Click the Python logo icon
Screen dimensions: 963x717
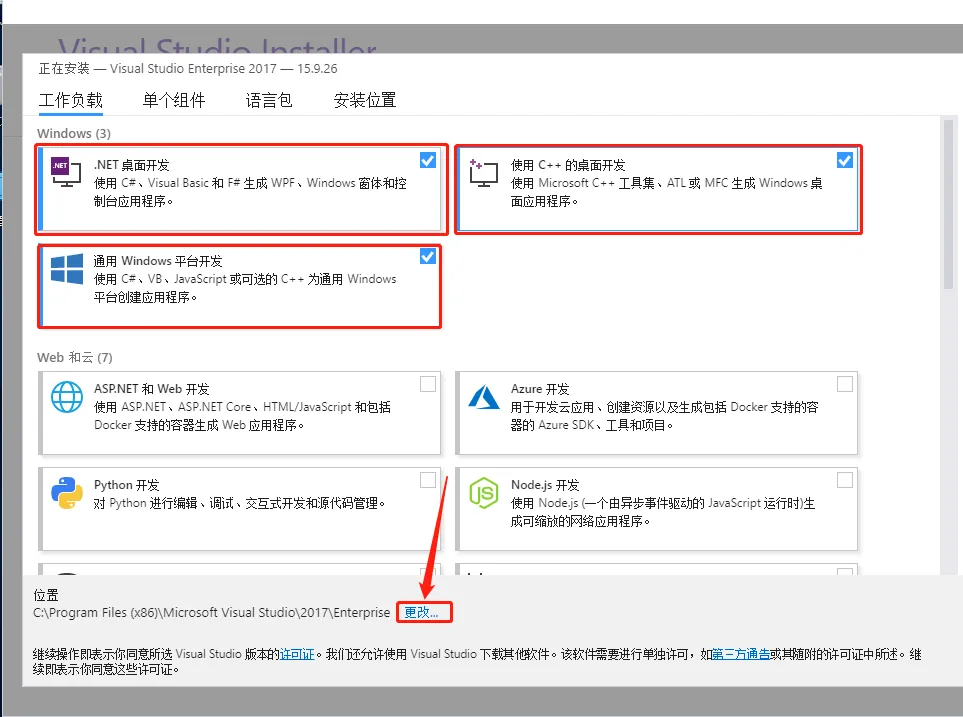click(67, 493)
